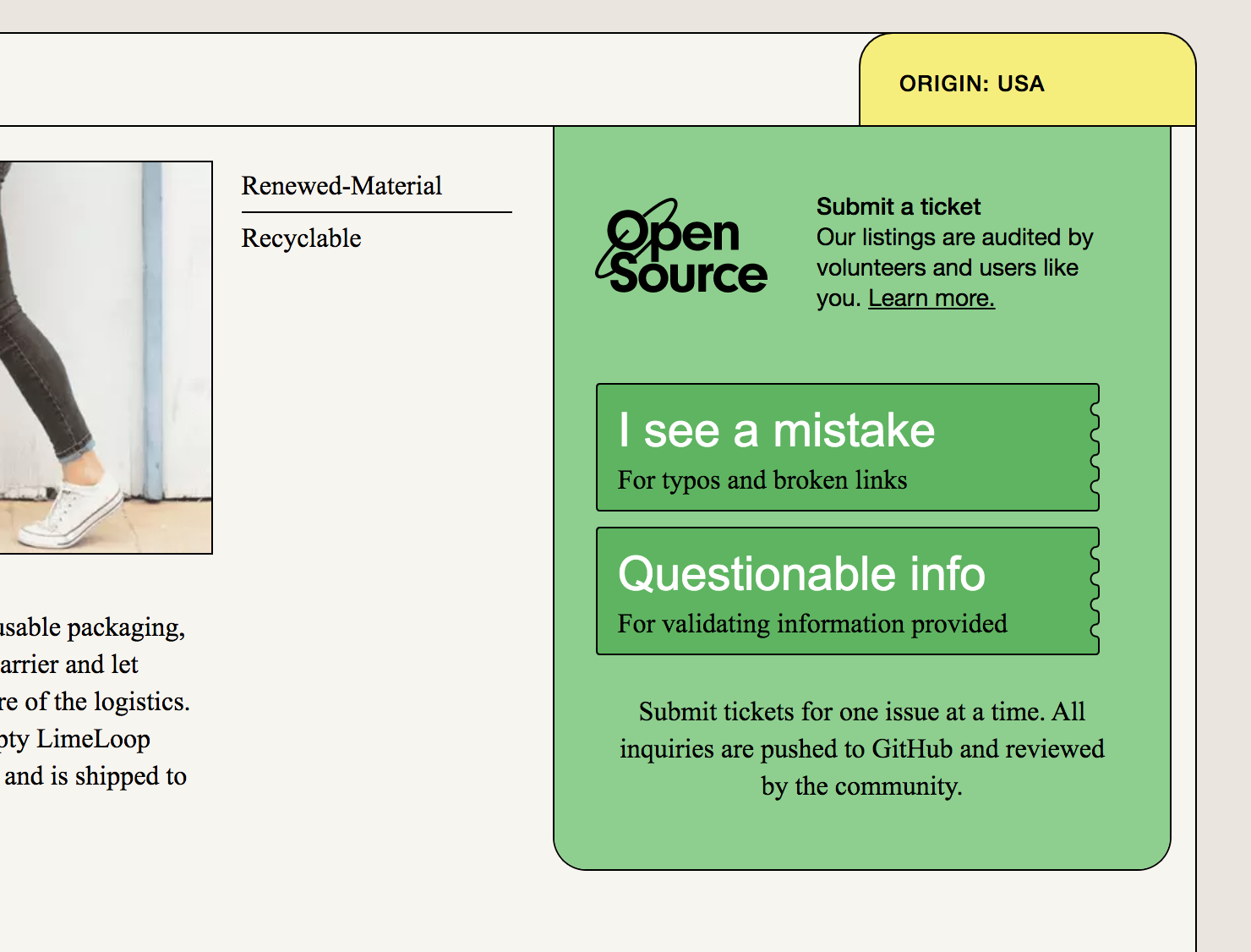The height and width of the screenshot is (952, 1251).
Task: Click the LimeLoop packaging description paragraph
Action: (x=94, y=702)
